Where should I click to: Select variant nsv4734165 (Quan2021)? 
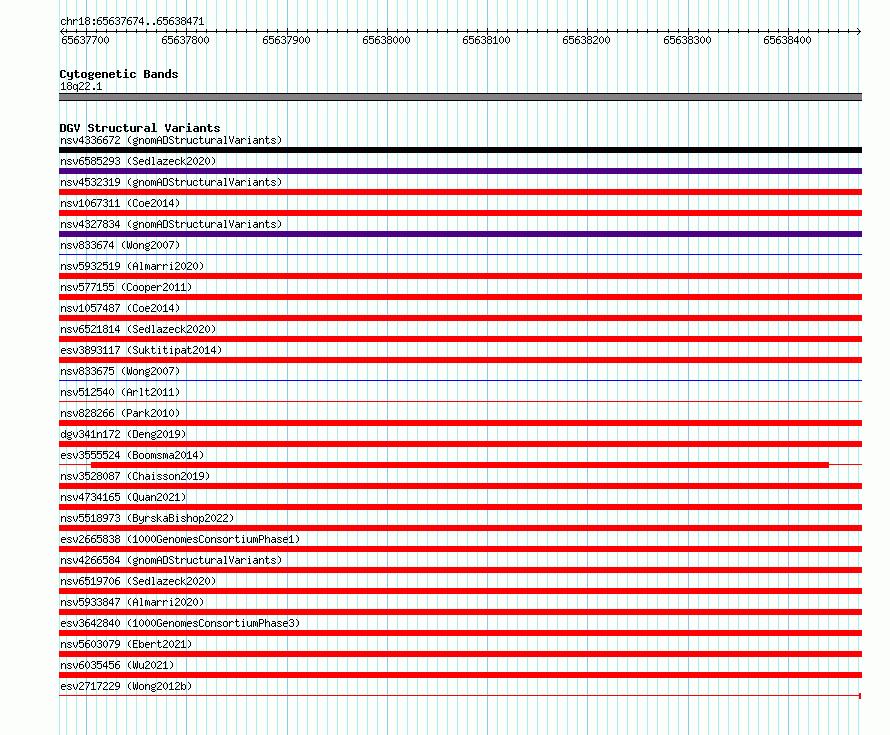123,497
